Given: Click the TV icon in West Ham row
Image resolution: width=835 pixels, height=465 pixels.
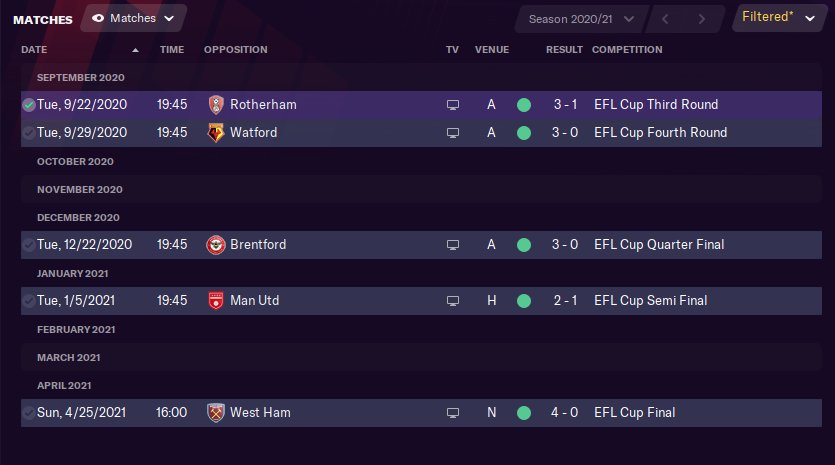Looking at the screenshot, I should (453, 413).
